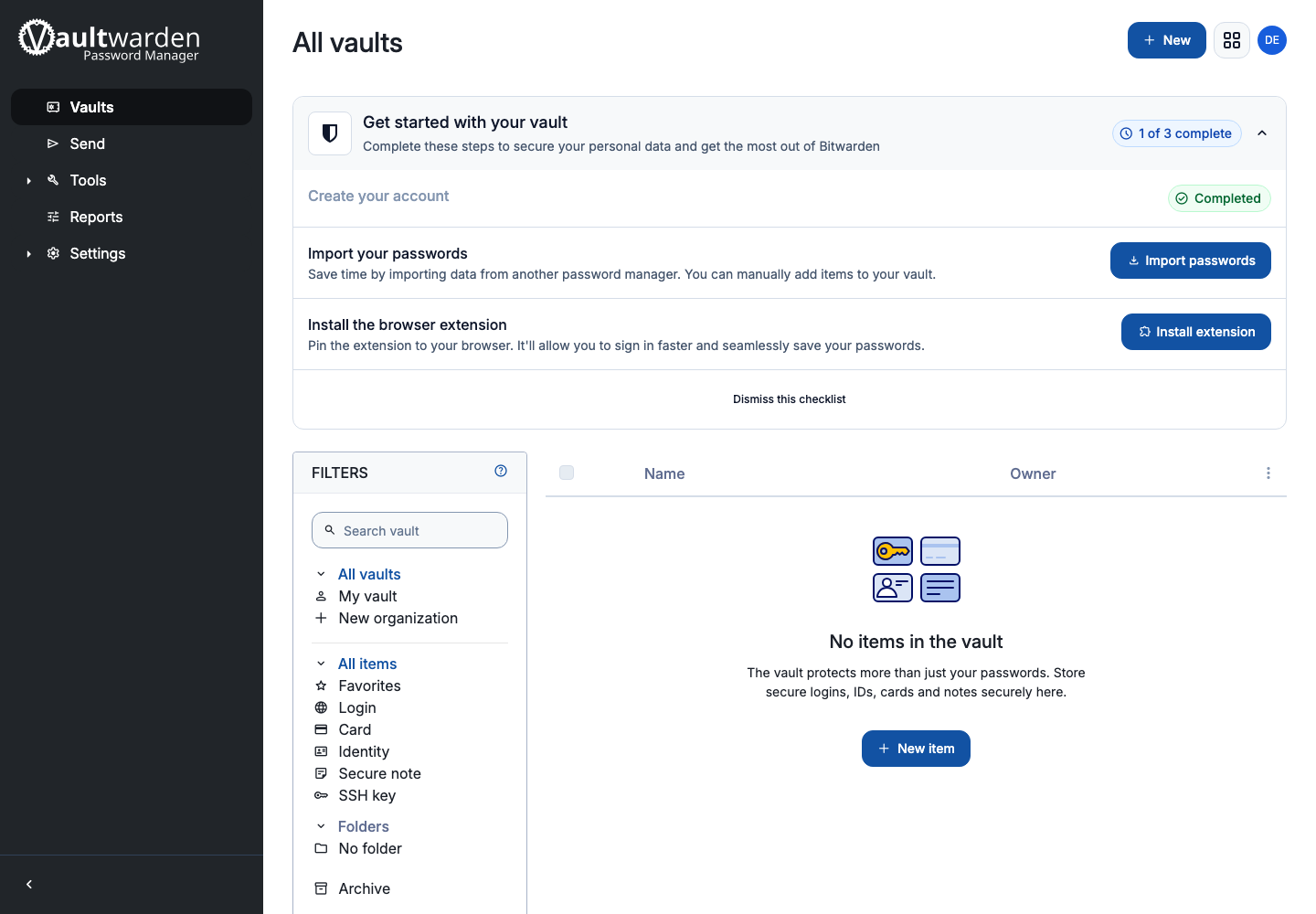Screen dimensions: 1316x914
Task: Click the Settings gear icon
Action: 53,253
